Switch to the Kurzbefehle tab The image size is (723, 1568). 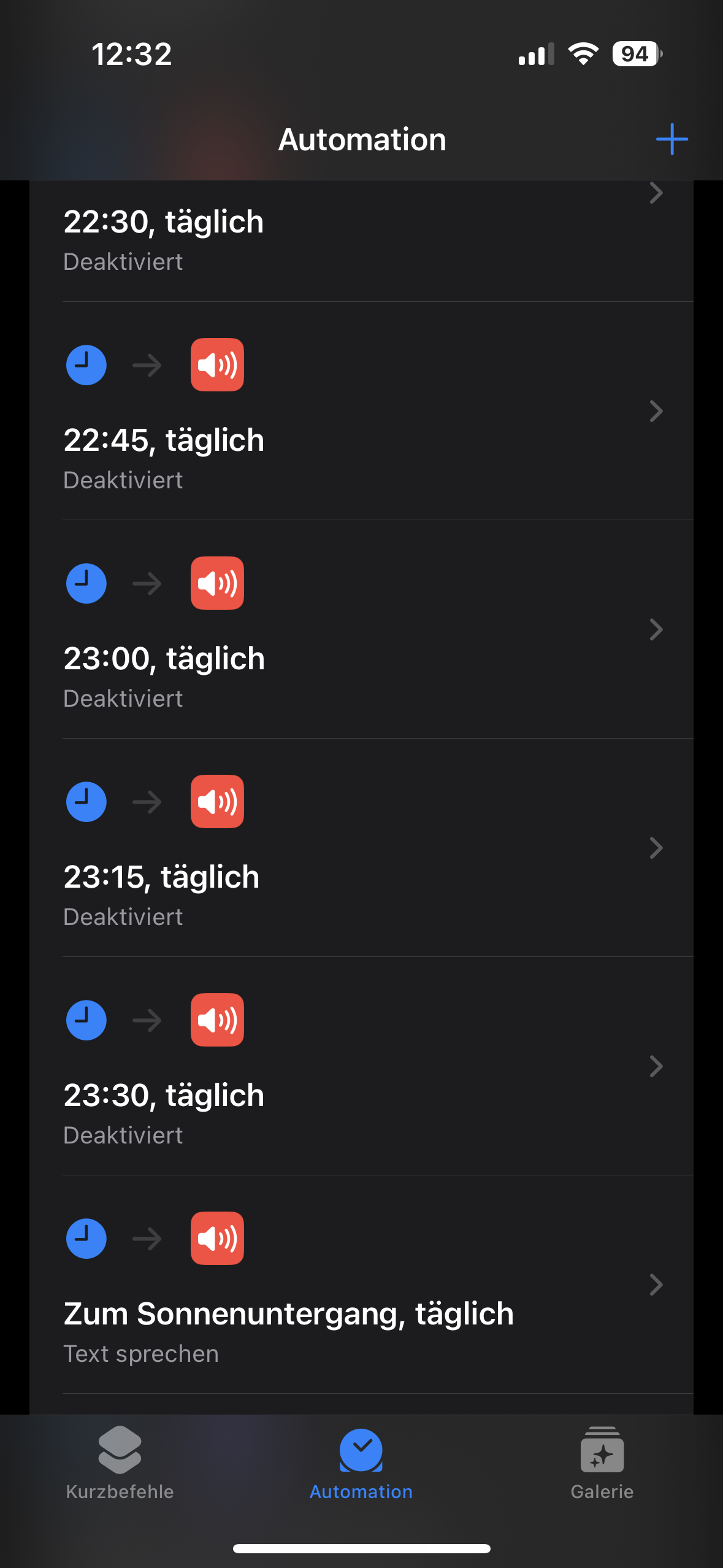tap(120, 1464)
